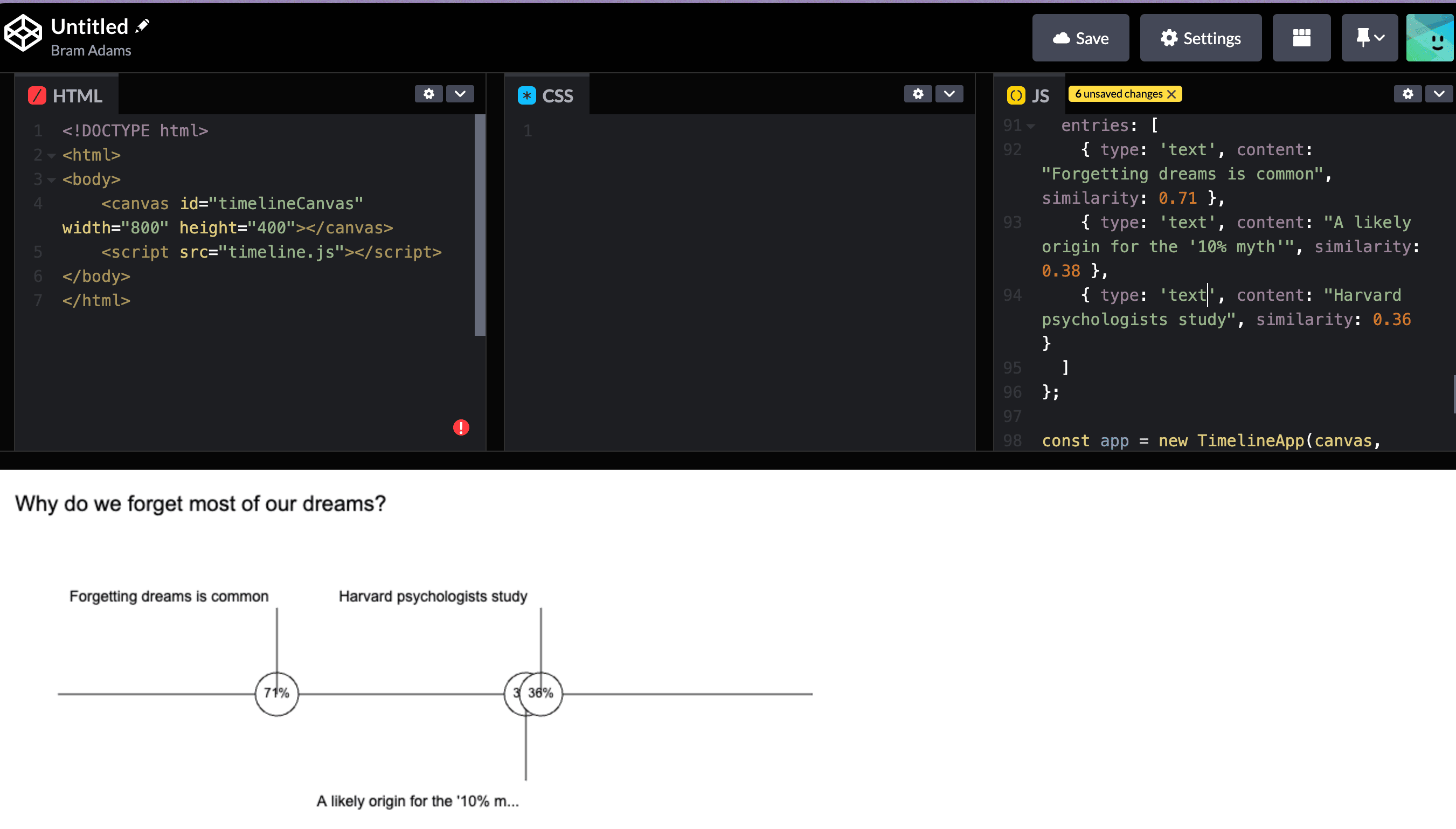Image resolution: width=1456 pixels, height=829 pixels.
Task: Open CSS editor settings gear
Action: [x=918, y=94]
